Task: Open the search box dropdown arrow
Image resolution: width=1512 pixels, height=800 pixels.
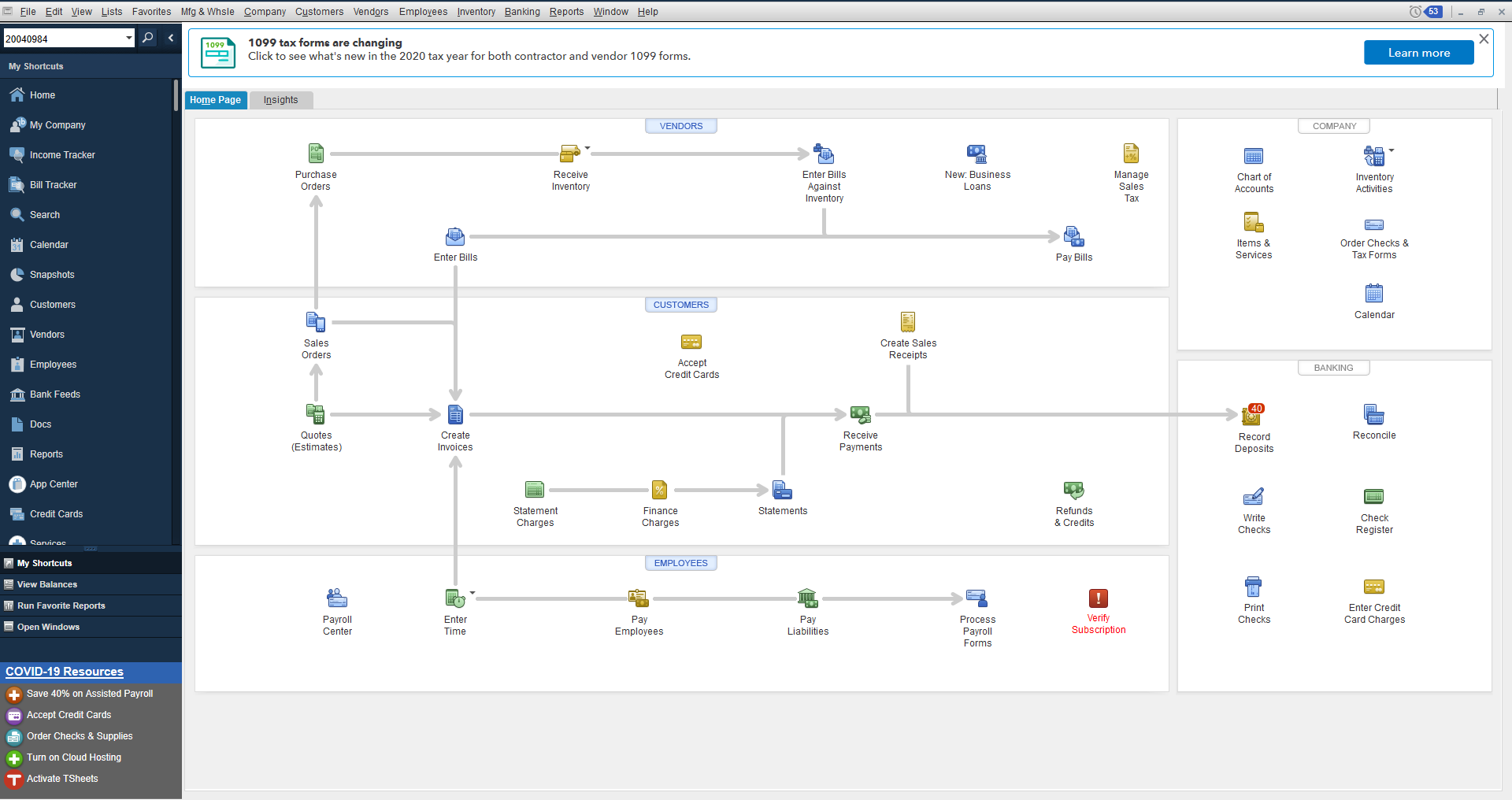Action: click(129, 39)
